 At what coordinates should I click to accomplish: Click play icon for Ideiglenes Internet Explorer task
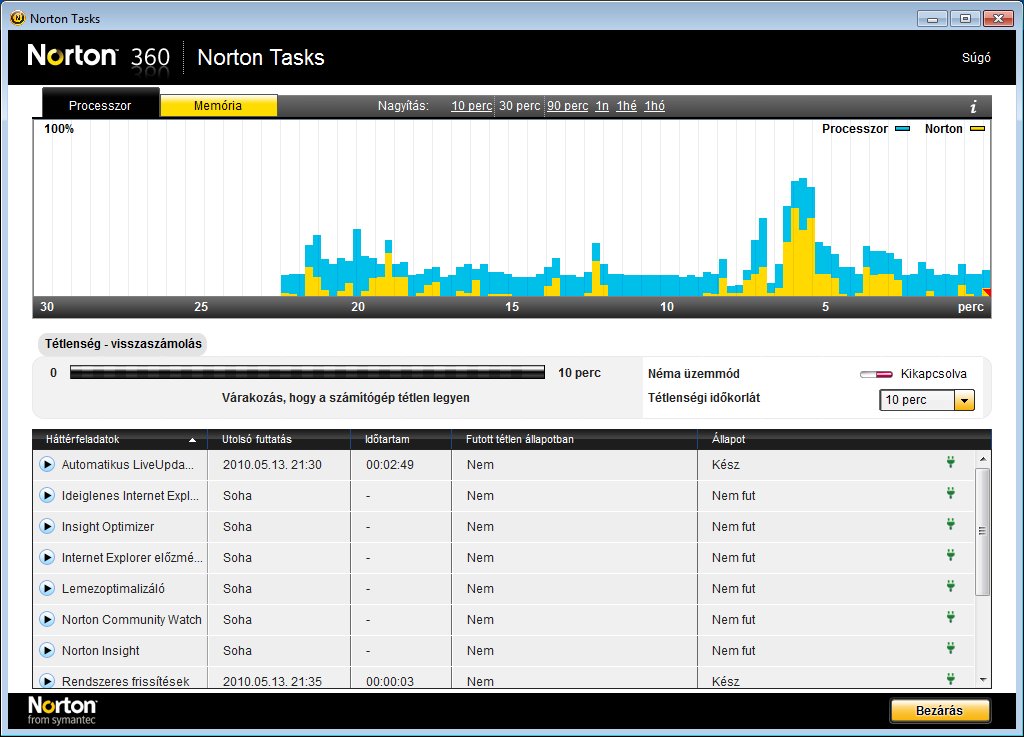(x=46, y=496)
